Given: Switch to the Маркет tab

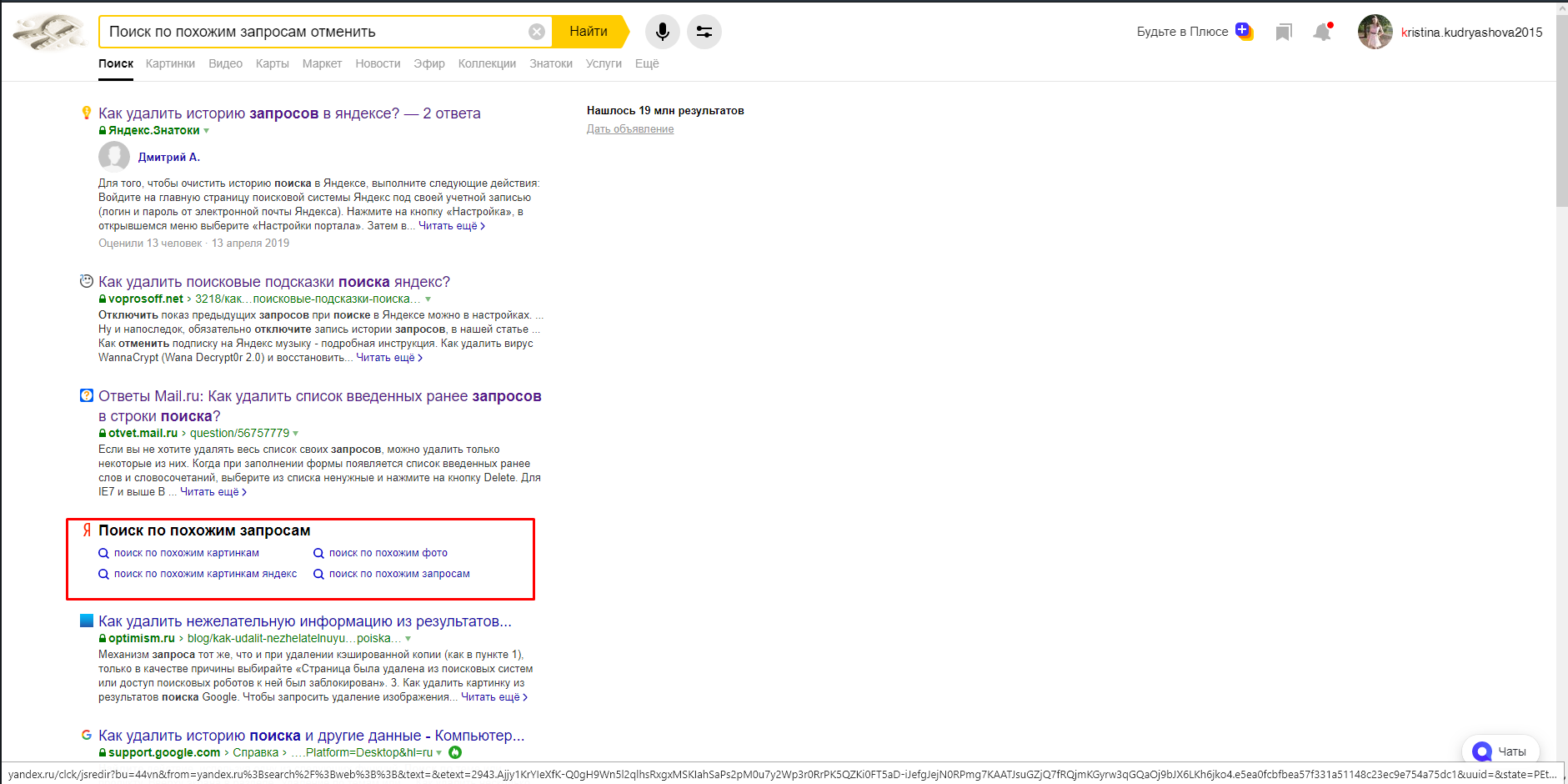Looking at the screenshot, I should [x=322, y=63].
